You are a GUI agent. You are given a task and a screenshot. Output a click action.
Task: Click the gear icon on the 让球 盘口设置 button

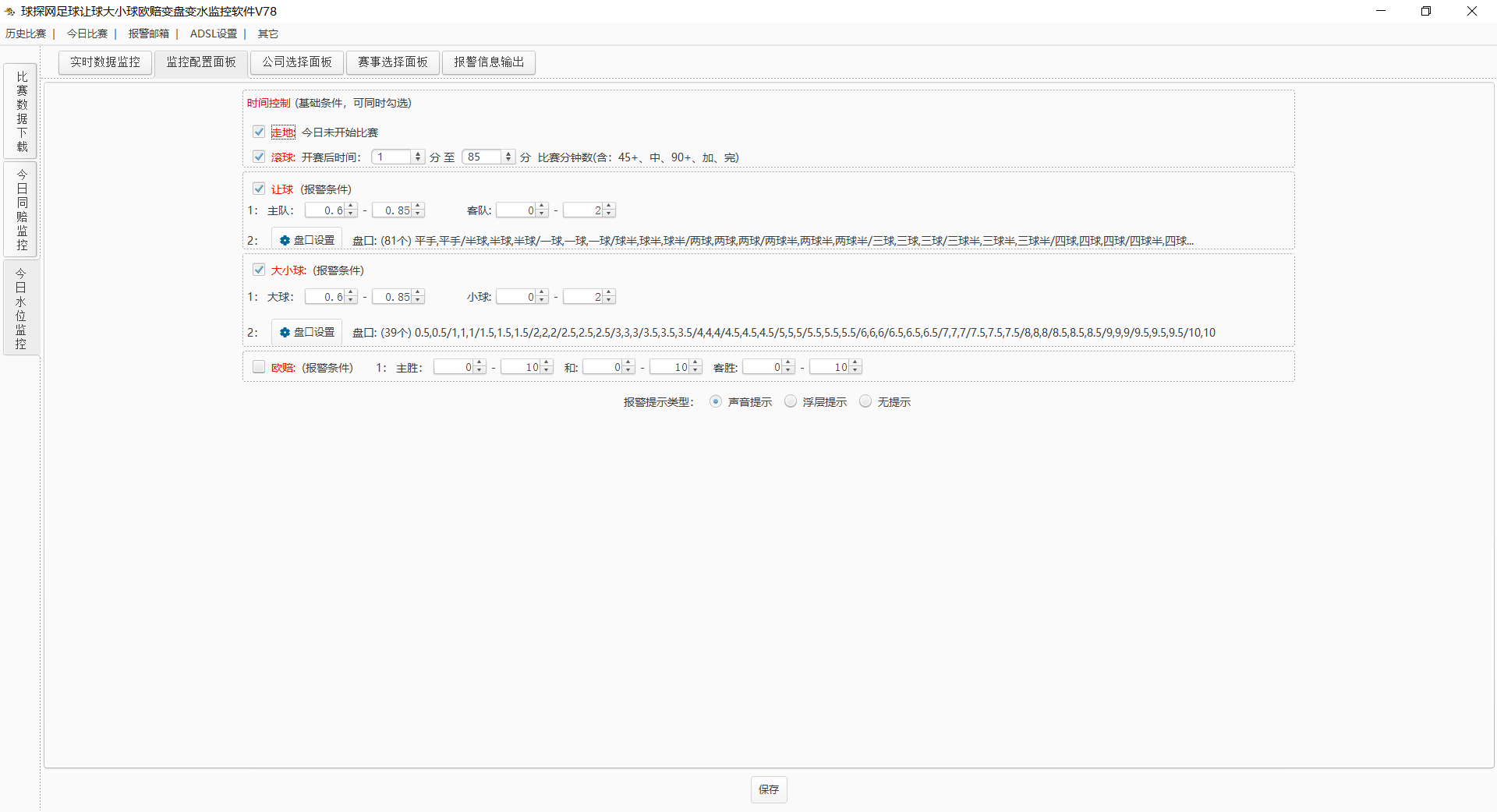(x=285, y=241)
